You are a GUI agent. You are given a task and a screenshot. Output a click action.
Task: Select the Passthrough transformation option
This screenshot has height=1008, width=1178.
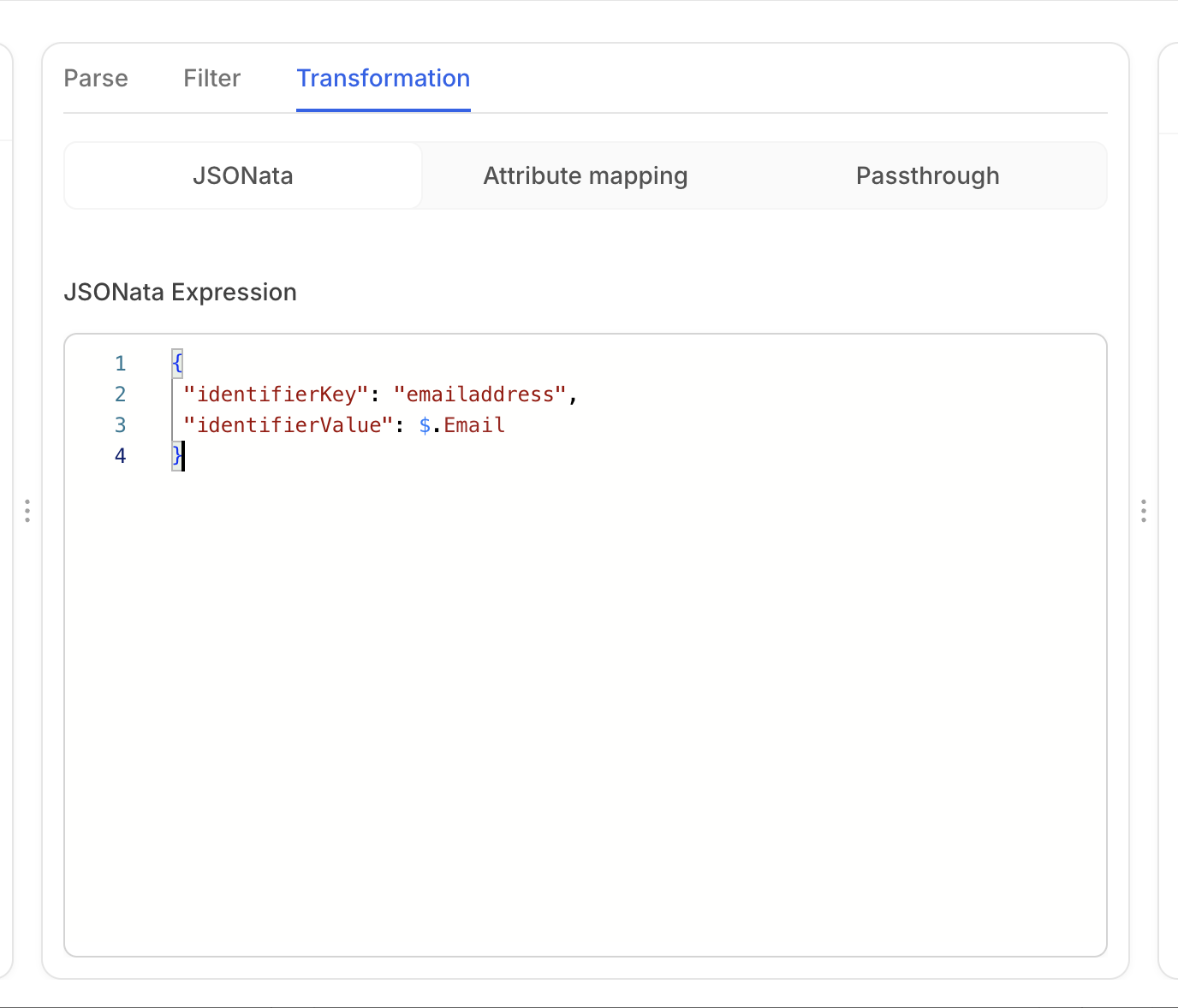tap(927, 176)
